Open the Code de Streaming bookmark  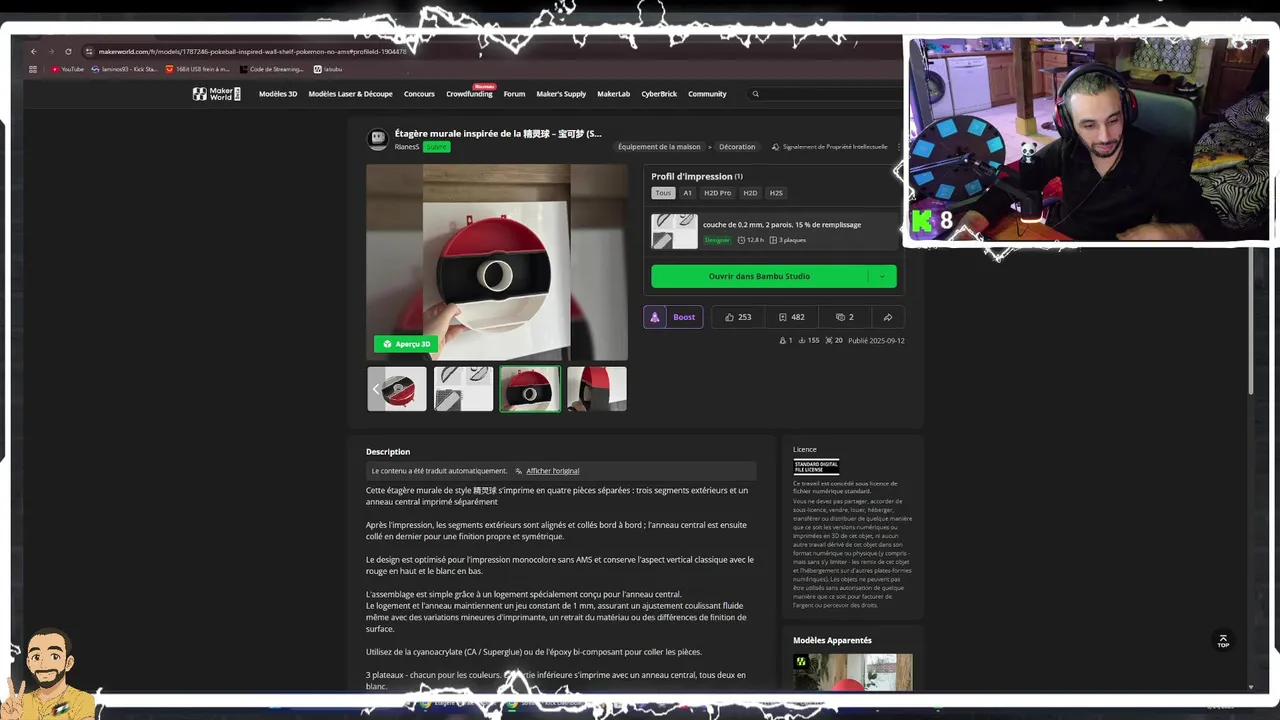tap(271, 69)
